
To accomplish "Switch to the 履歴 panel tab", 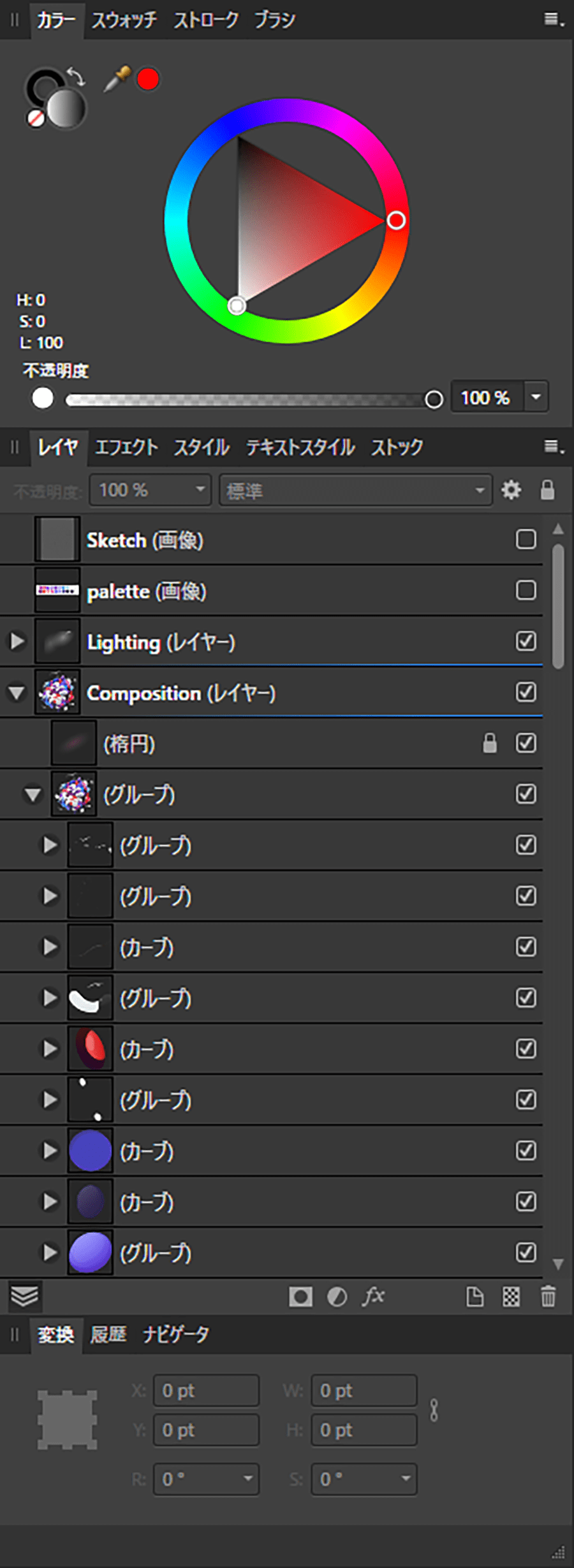I will pos(108,1335).
